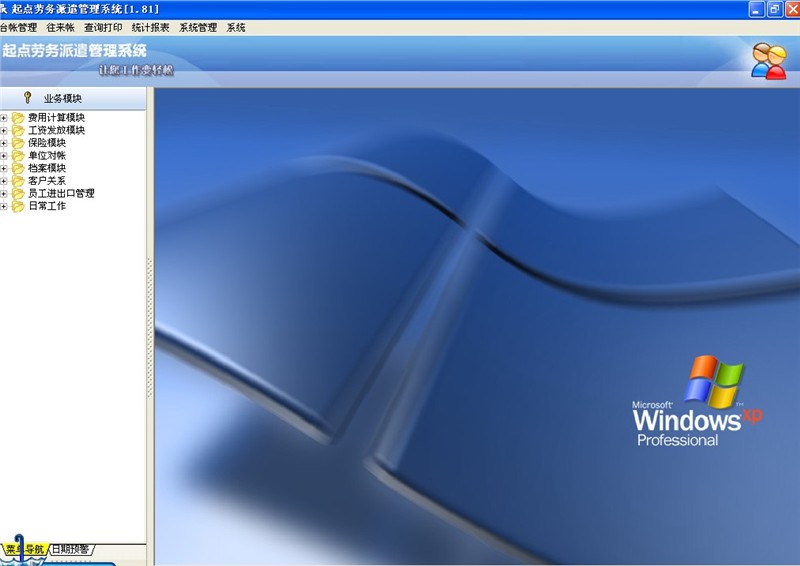Expand the 单位对帐 tree node
Image resolution: width=800 pixels, height=566 pixels.
click(4, 156)
